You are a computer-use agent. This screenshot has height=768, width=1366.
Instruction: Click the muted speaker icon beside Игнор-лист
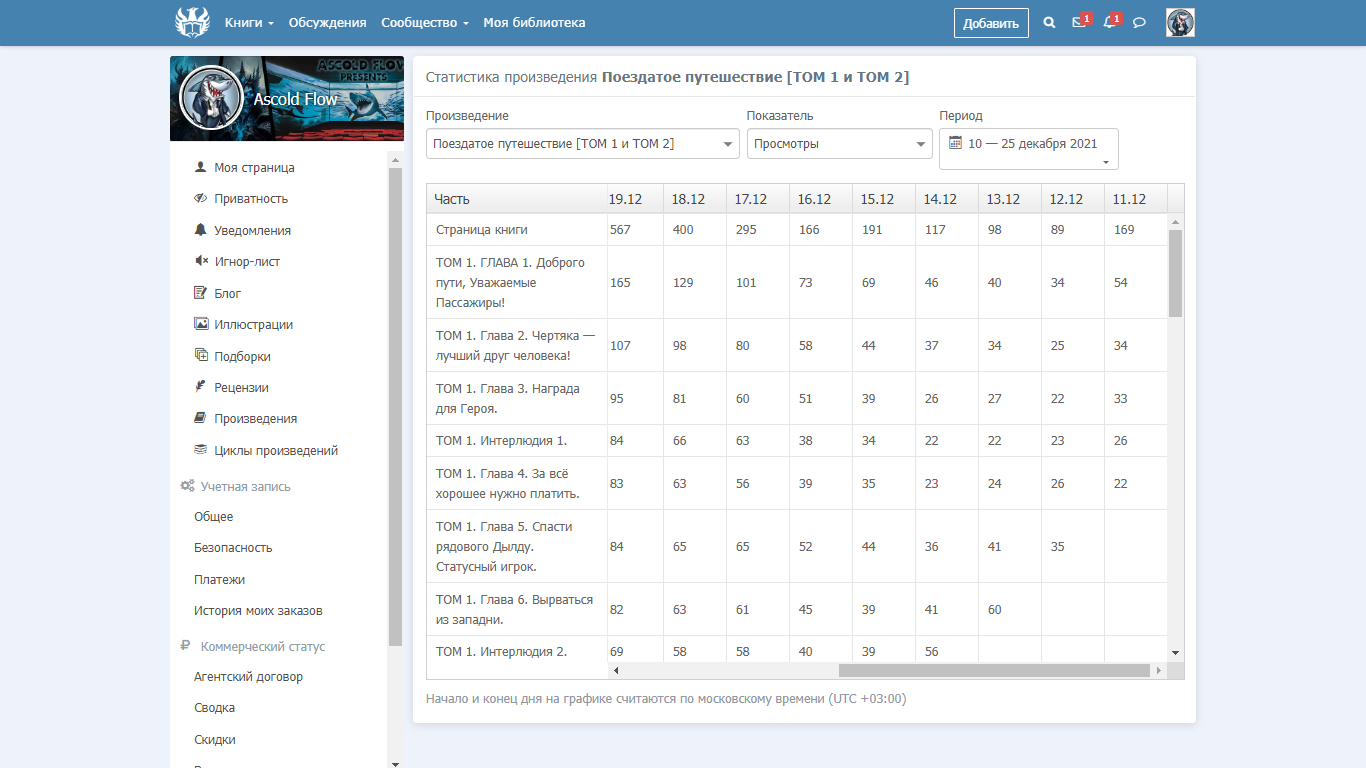tap(201, 261)
